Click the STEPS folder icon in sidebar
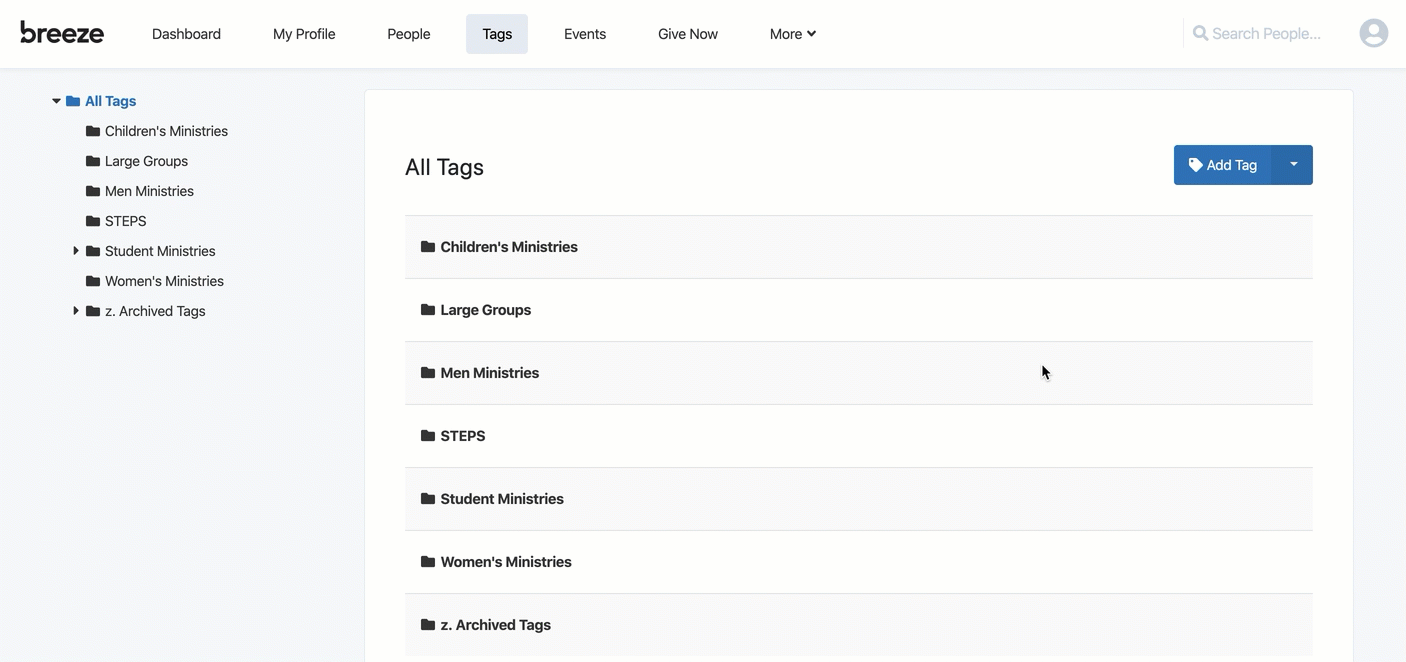The width and height of the screenshot is (1406, 662). (x=93, y=221)
